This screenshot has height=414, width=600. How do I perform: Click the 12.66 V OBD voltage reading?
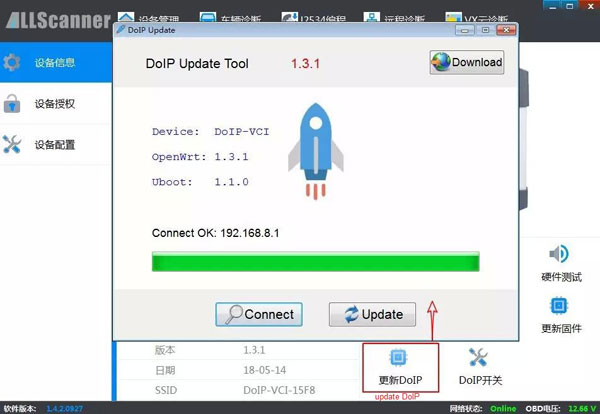tap(582, 409)
